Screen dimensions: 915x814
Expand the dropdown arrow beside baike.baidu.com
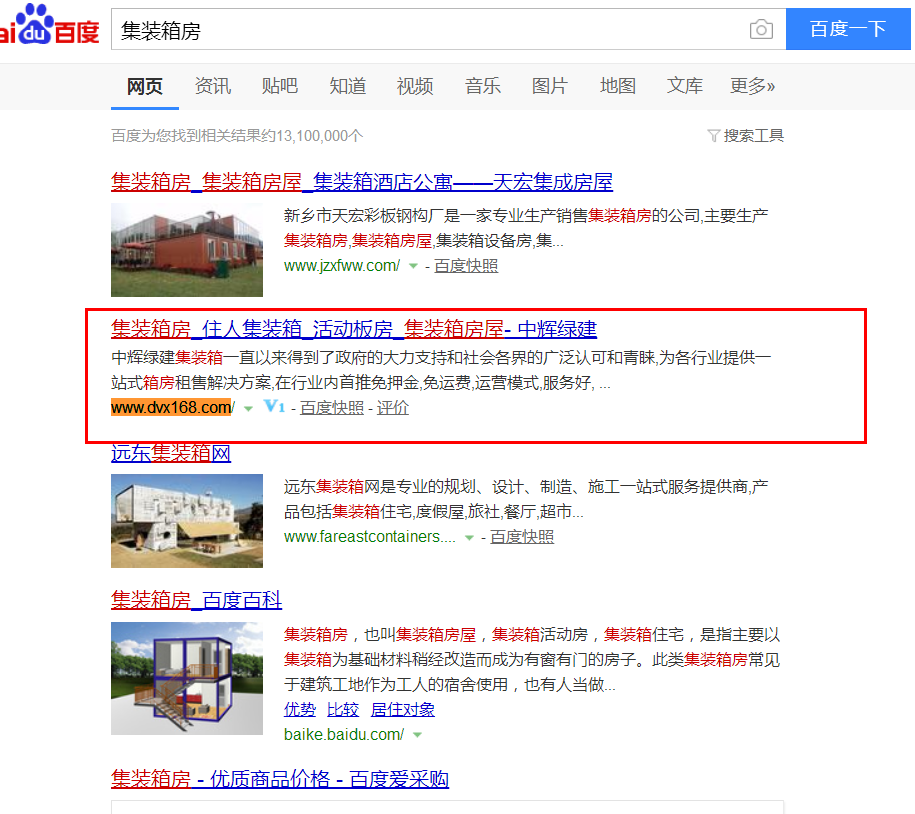click(417, 735)
